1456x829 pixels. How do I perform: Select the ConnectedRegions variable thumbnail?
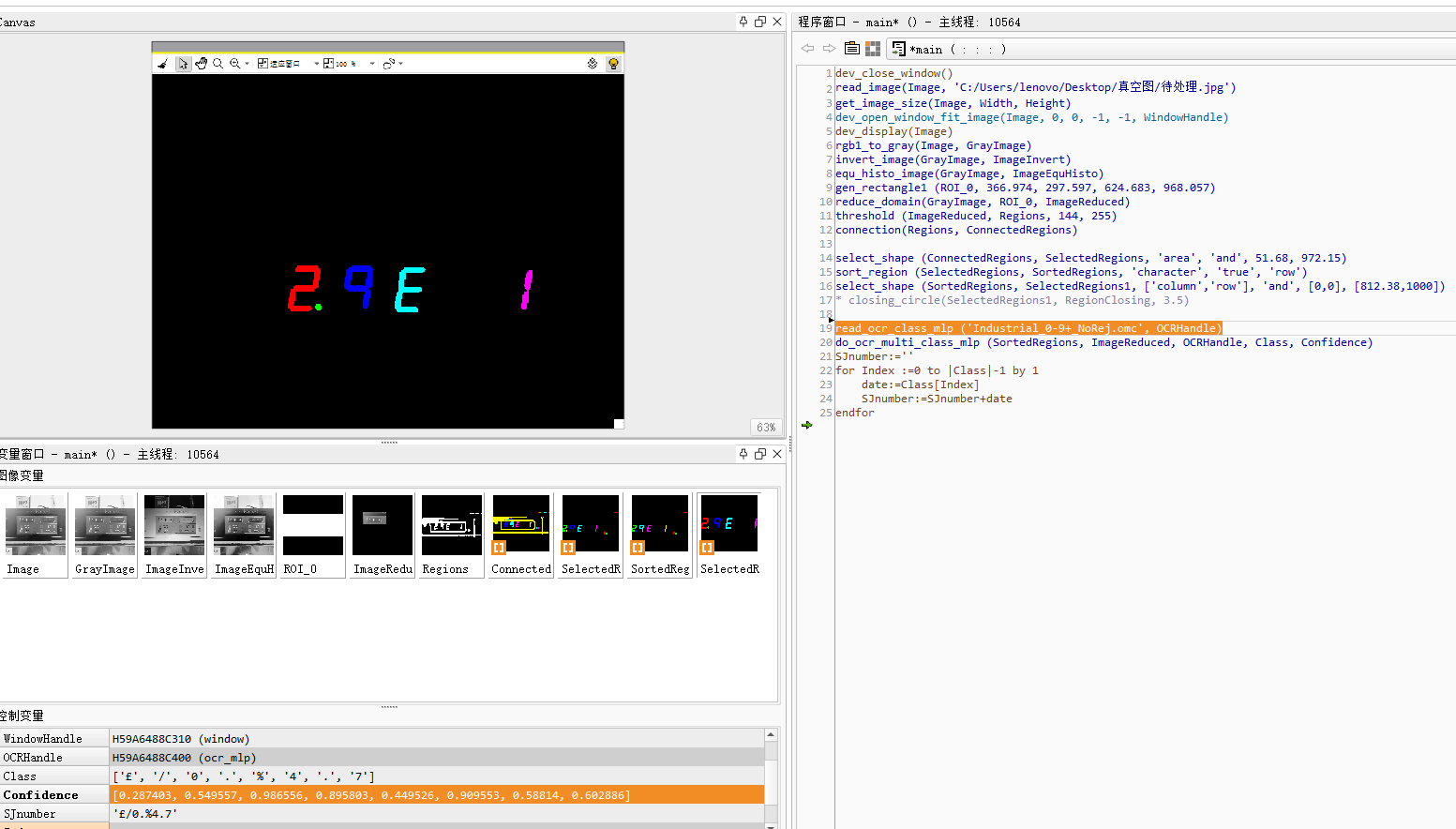click(521, 535)
